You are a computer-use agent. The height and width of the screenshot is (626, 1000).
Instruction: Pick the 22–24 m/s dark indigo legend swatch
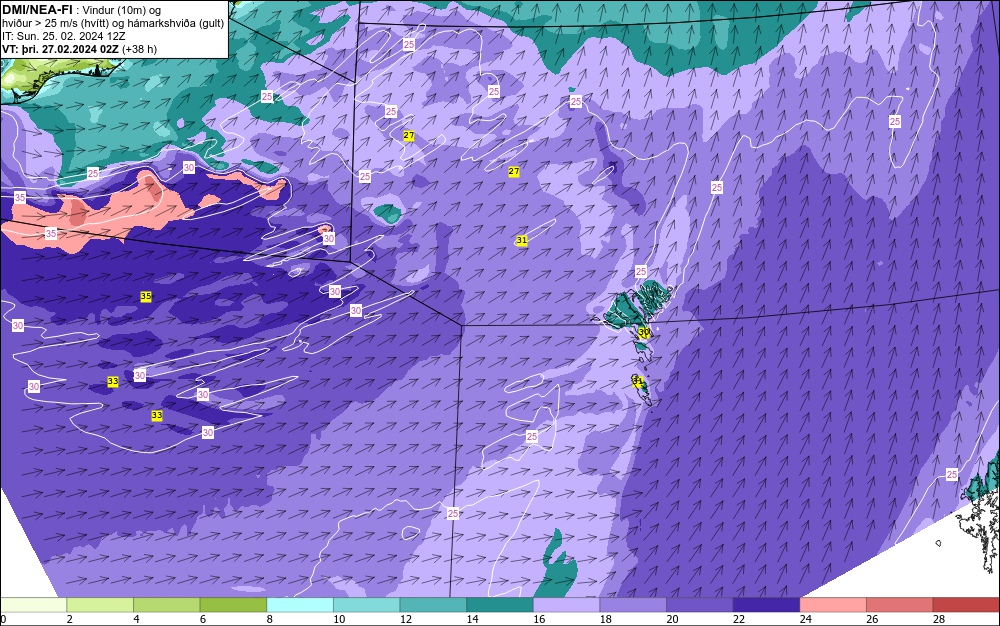point(766,605)
